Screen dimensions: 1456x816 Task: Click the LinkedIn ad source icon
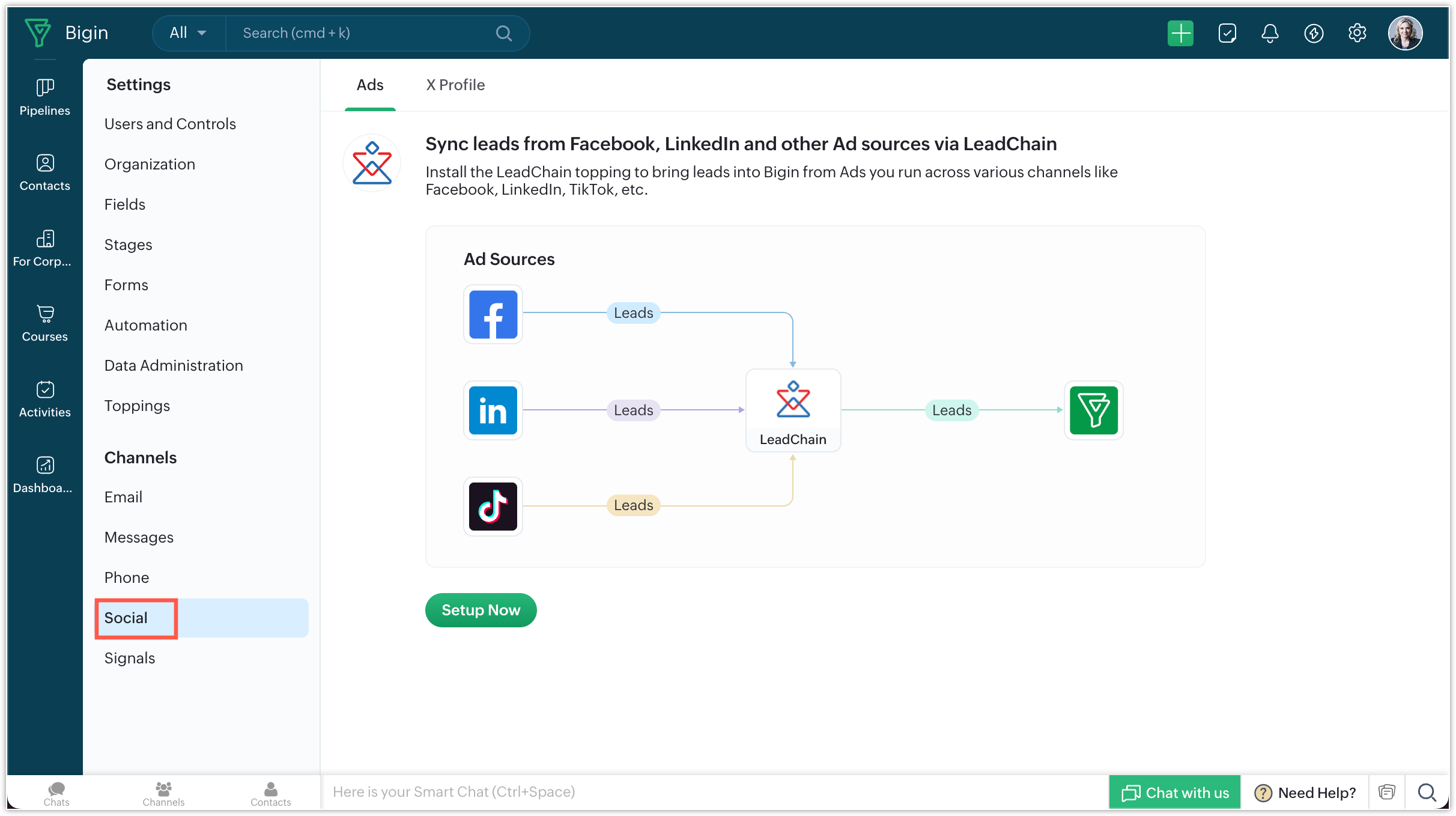(x=493, y=410)
